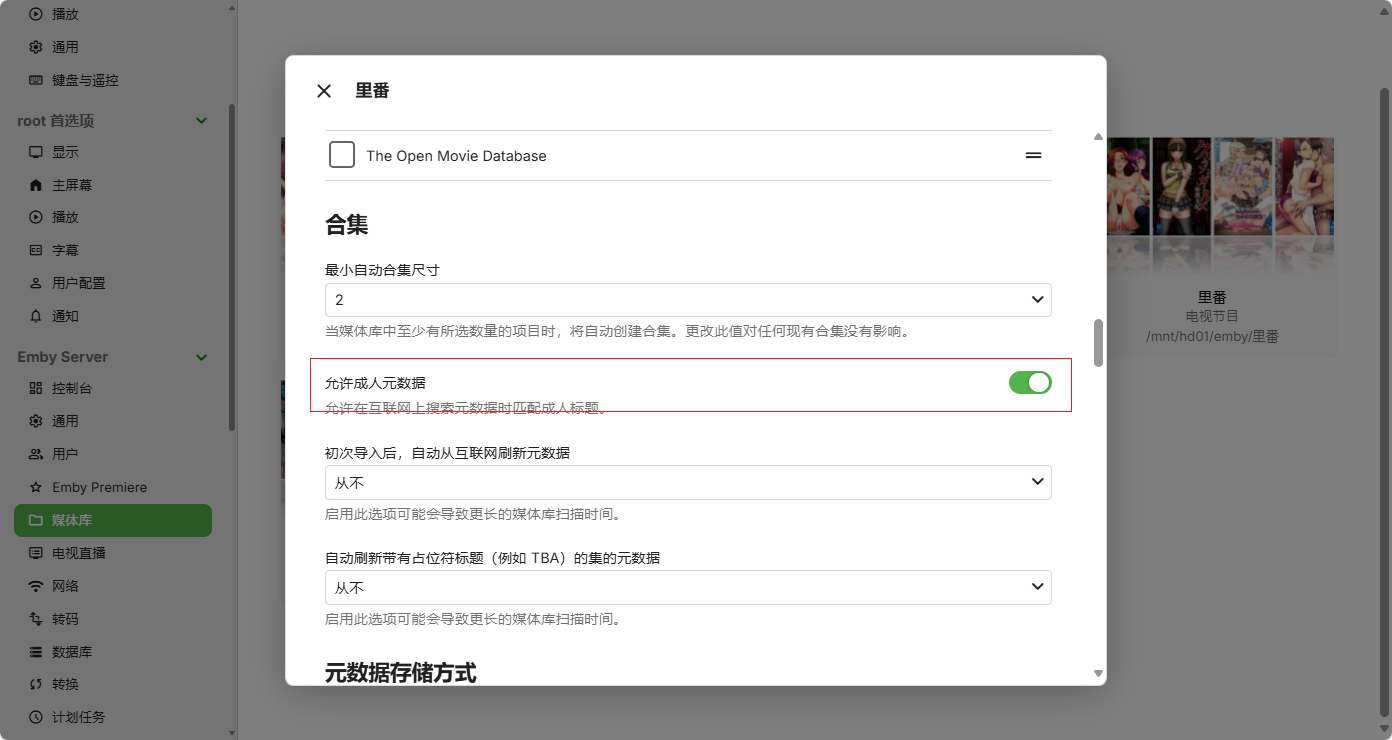The height and width of the screenshot is (740, 1392).
Task: Click the dialog's scroll-down arrow
Action: pyautogui.click(x=1098, y=674)
